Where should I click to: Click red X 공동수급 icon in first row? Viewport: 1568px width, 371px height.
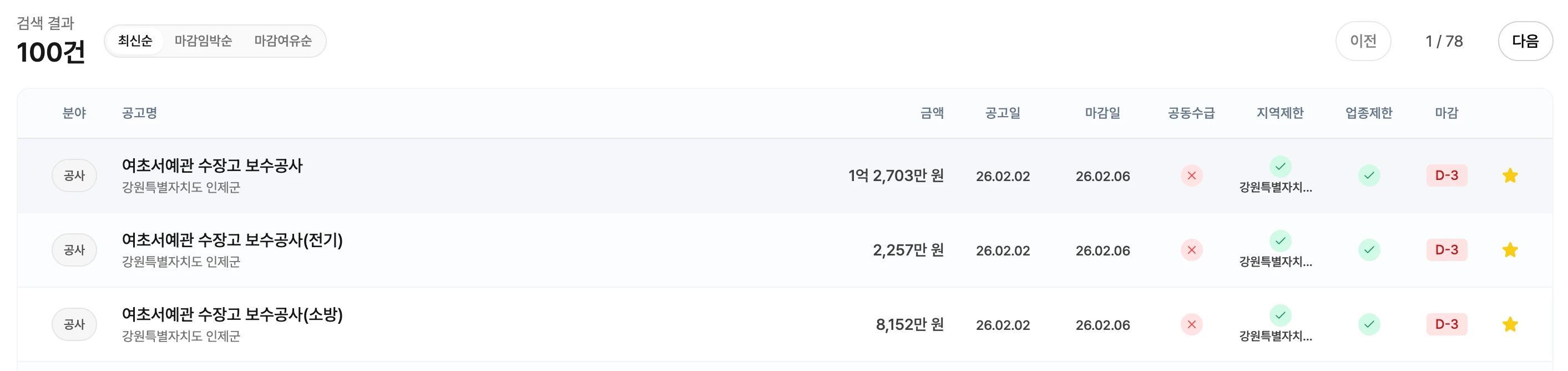coord(1191,176)
